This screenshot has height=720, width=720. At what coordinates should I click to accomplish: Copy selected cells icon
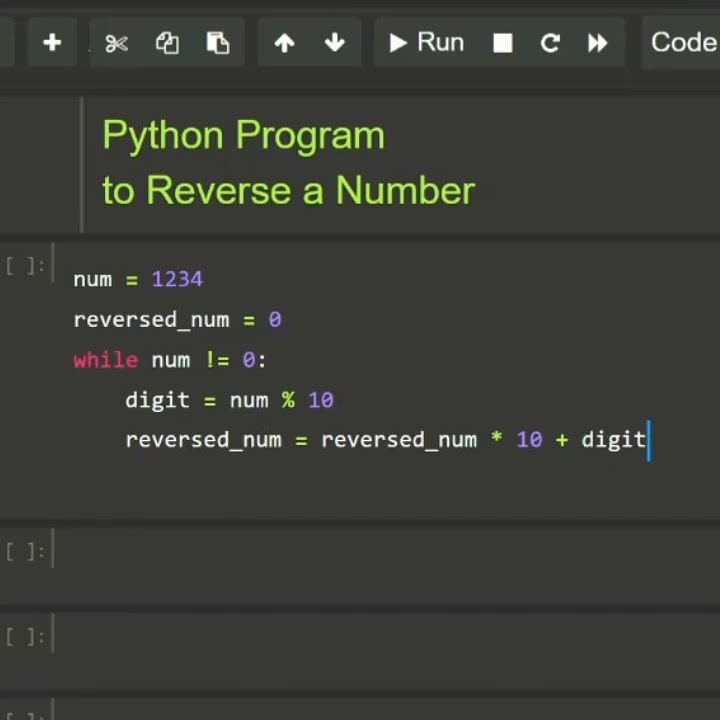pyautogui.click(x=168, y=43)
